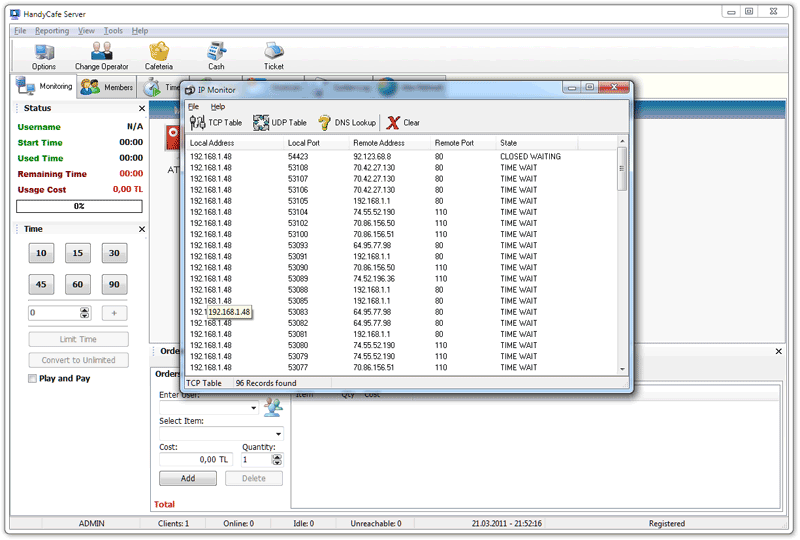The width and height of the screenshot is (800, 540).
Task: Click the Cost input field
Action: pos(196,460)
